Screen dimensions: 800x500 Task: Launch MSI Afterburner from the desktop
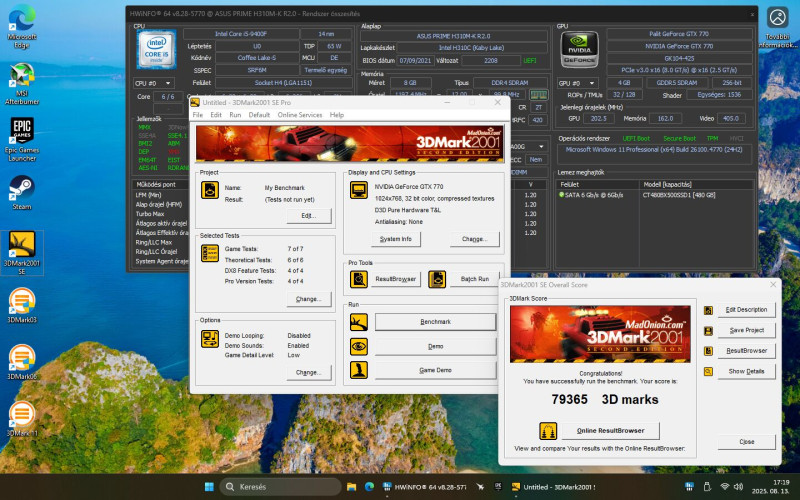[22, 83]
